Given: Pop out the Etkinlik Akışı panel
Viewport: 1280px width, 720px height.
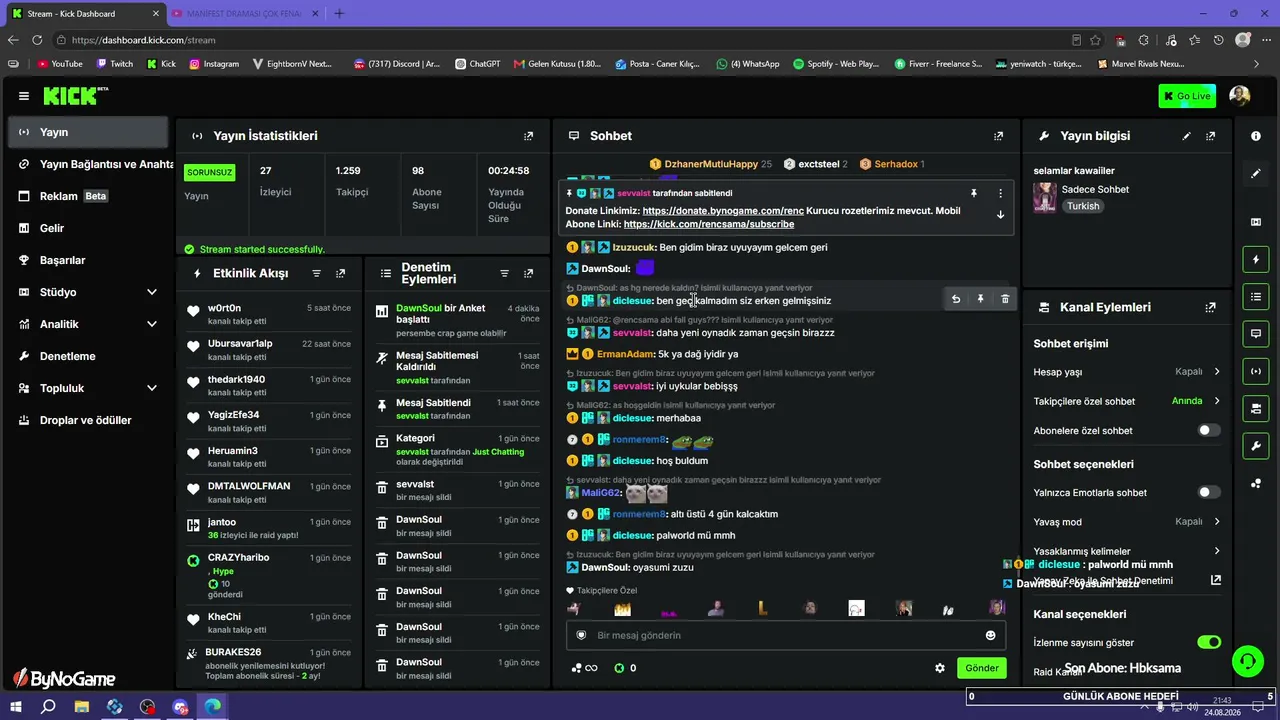Looking at the screenshot, I should point(341,273).
